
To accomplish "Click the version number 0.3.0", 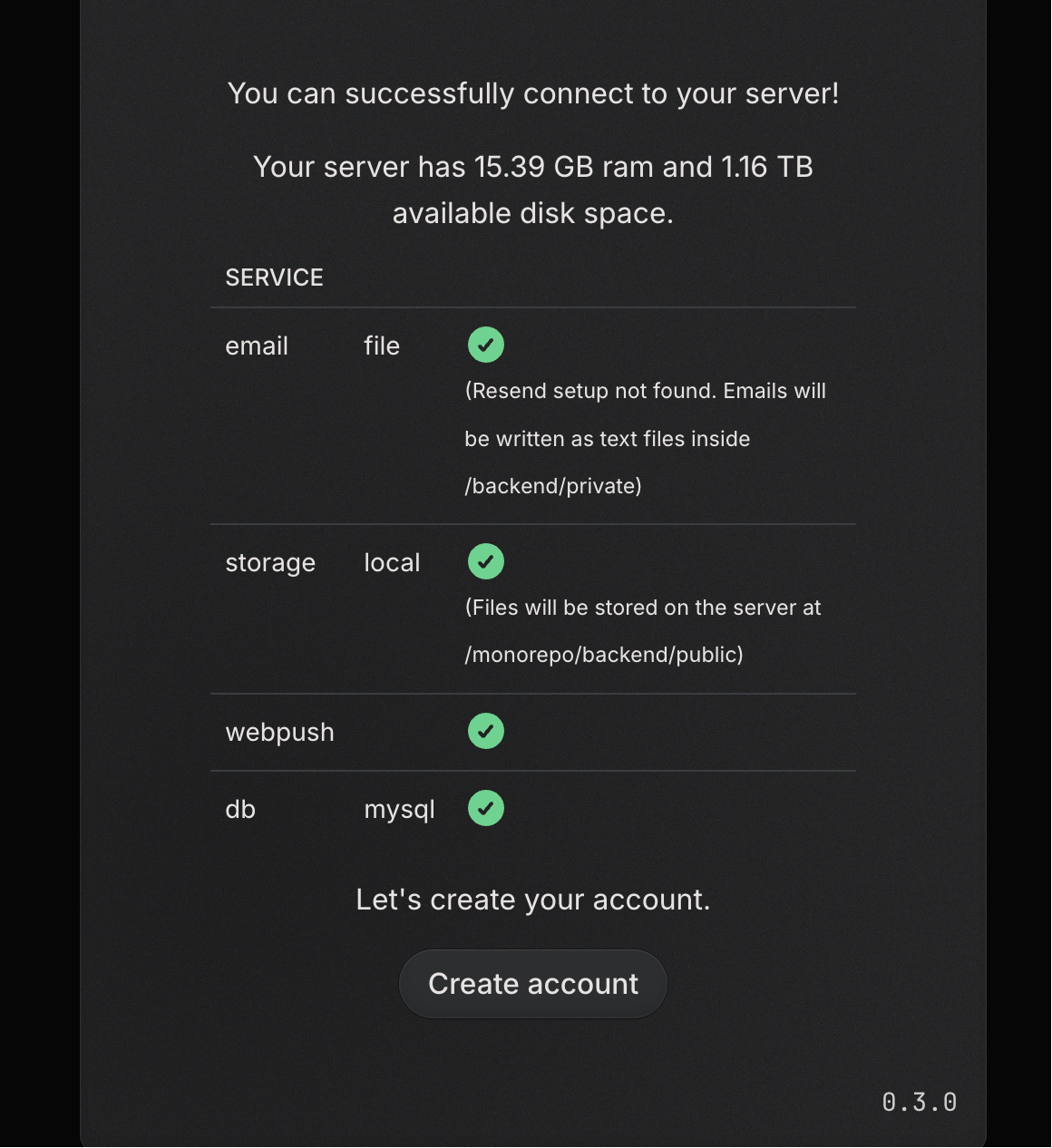I will pos(920,1102).
